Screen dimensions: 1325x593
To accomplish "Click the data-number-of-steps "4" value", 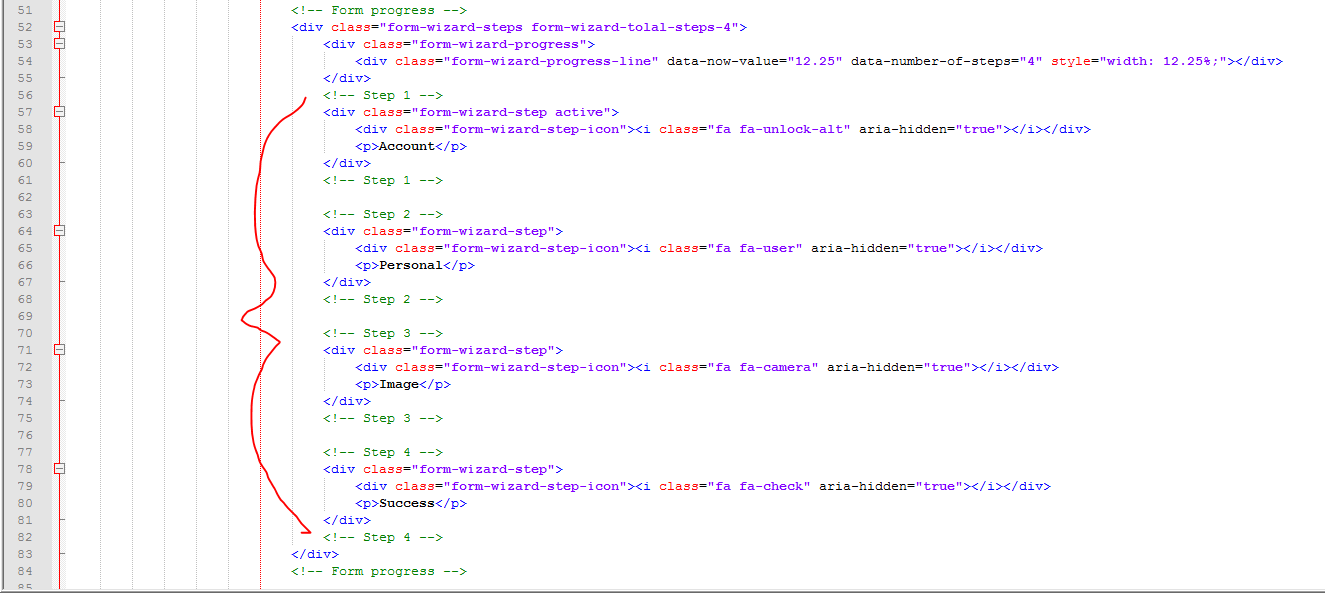I will [x=1031, y=61].
